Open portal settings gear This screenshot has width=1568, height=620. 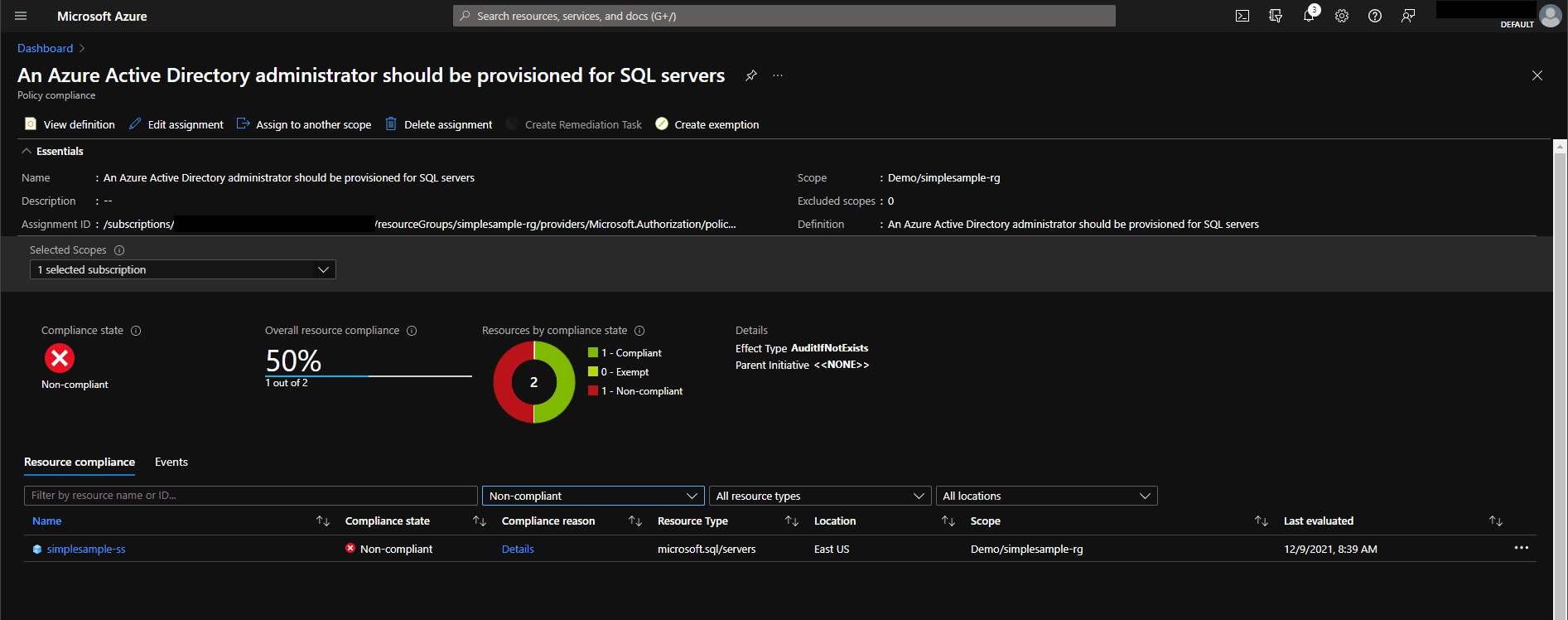pyautogui.click(x=1342, y=16)
